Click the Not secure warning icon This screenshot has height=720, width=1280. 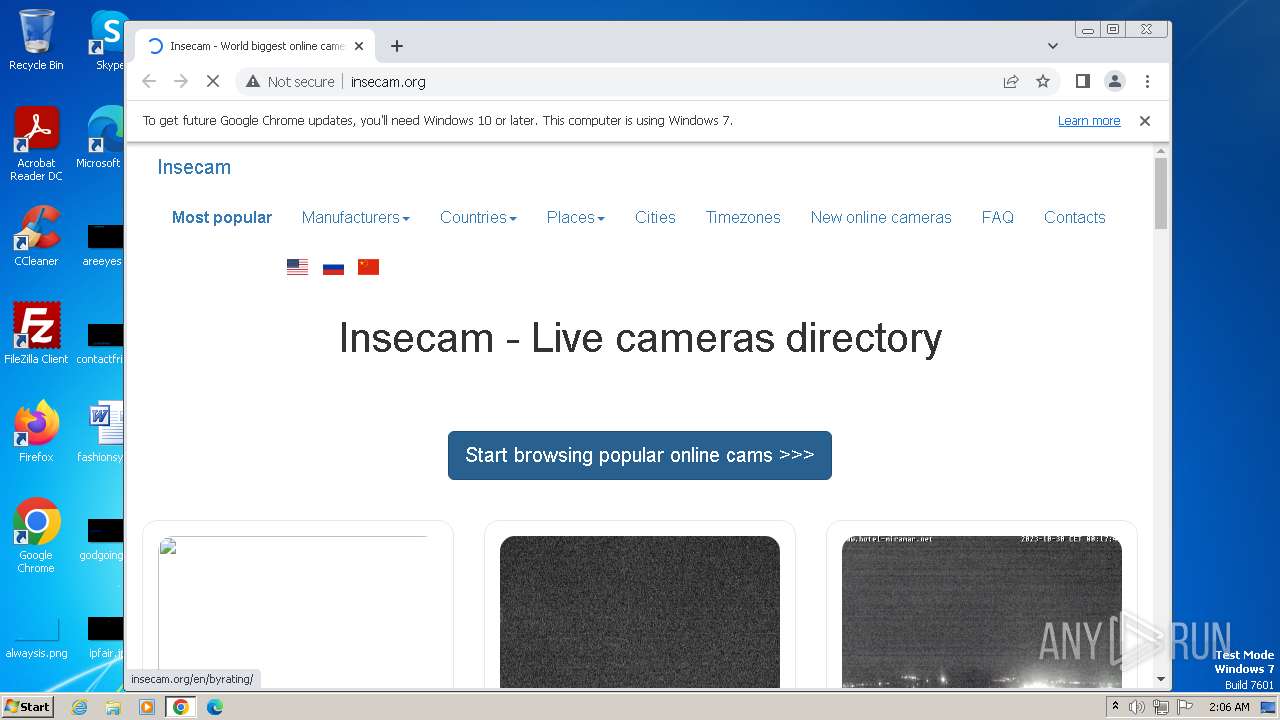click(253, 82)
